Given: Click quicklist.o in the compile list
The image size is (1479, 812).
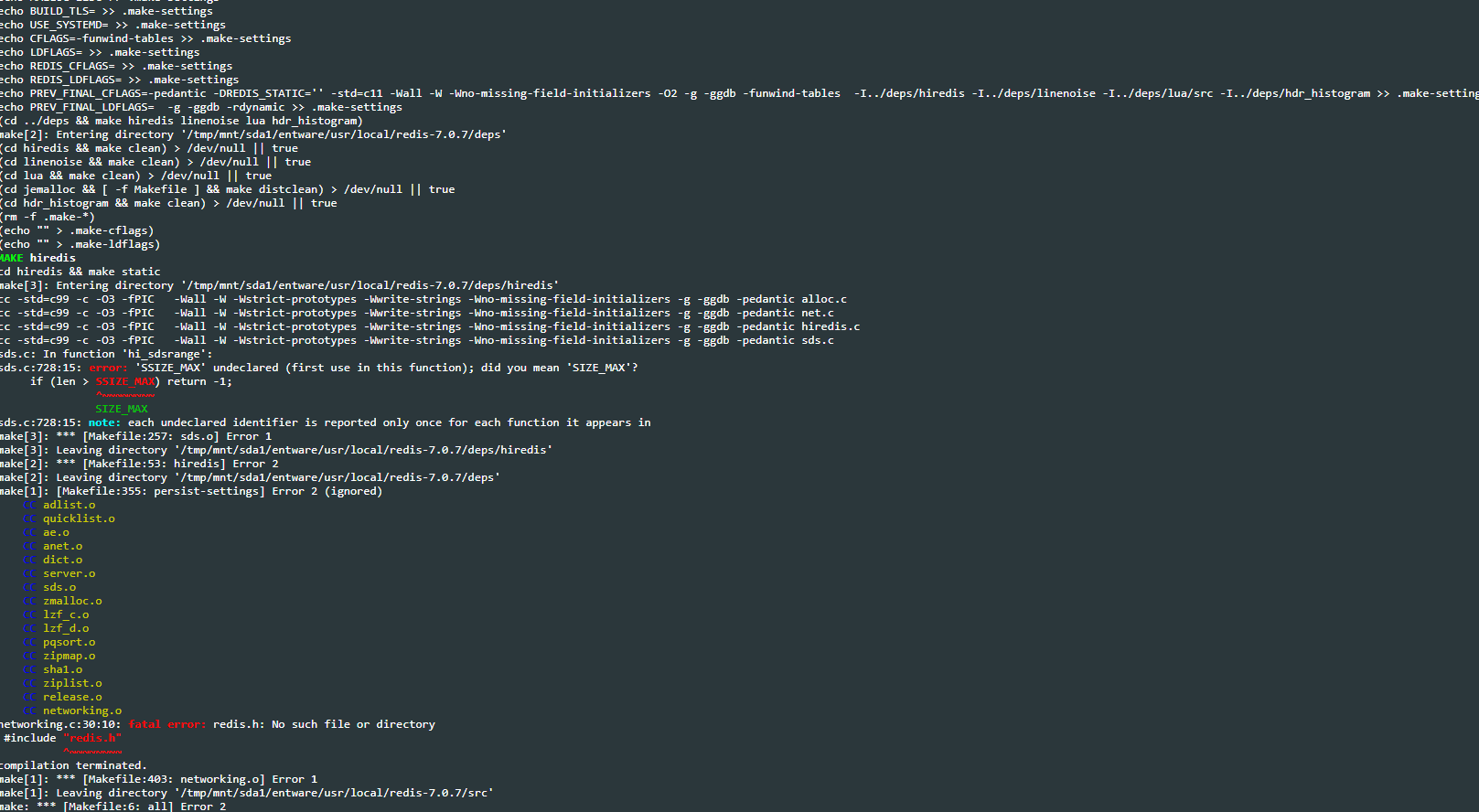Looking at the screenshot, I should coord(79,518).
